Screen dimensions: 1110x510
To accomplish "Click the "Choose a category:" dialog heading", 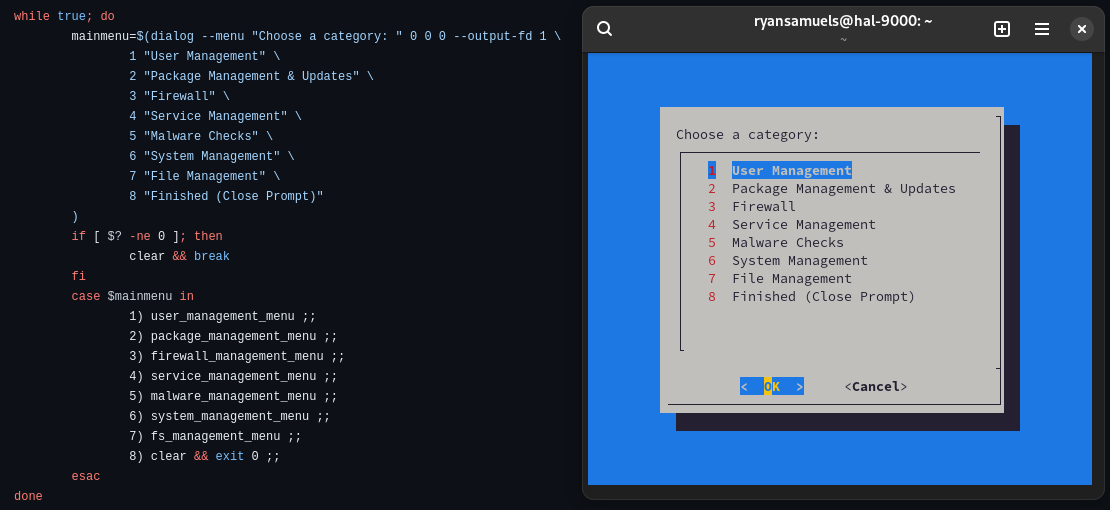I will pos(747,134).
